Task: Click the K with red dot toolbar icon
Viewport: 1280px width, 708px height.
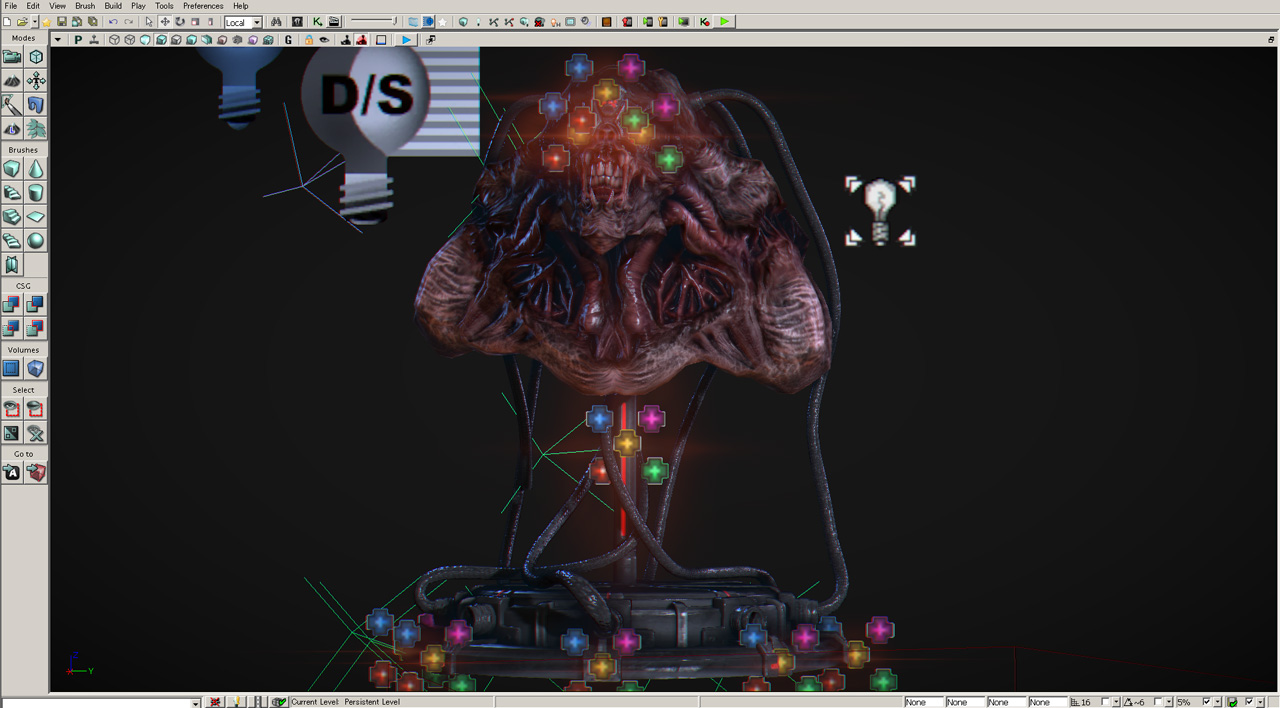Action: pyautogui.click(x=705, y=22)
